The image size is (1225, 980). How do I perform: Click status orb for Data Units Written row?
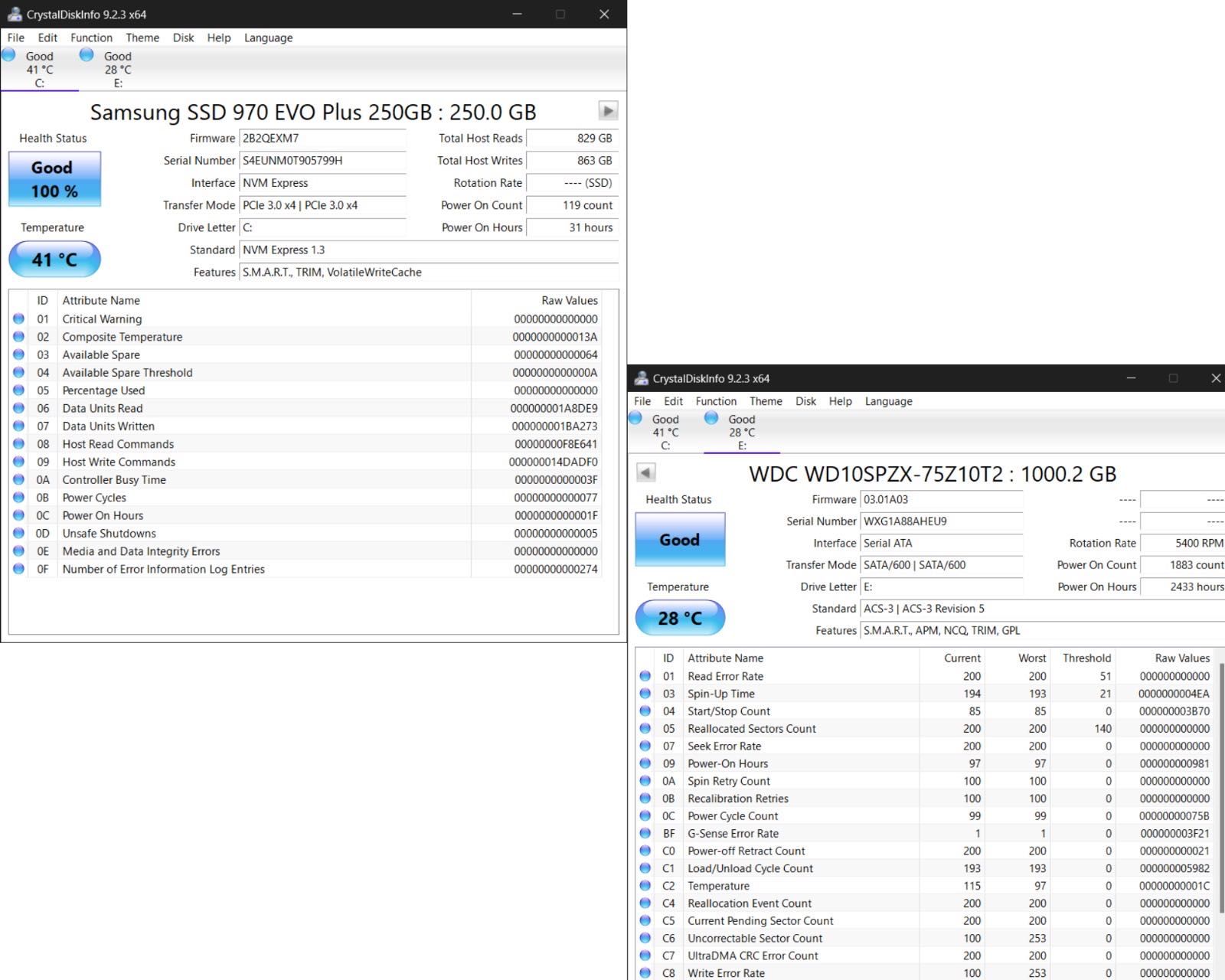(19, 426)
